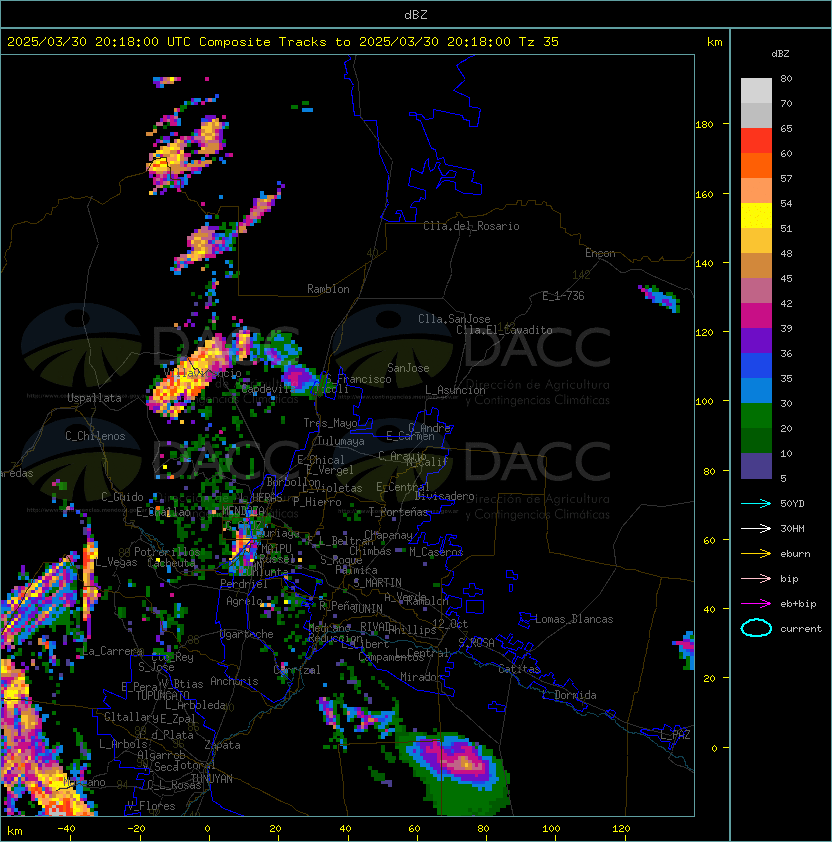Viewport: 832px width, 842px height.
Task: Click the Perdriel place label
Action: pos(243,584)
